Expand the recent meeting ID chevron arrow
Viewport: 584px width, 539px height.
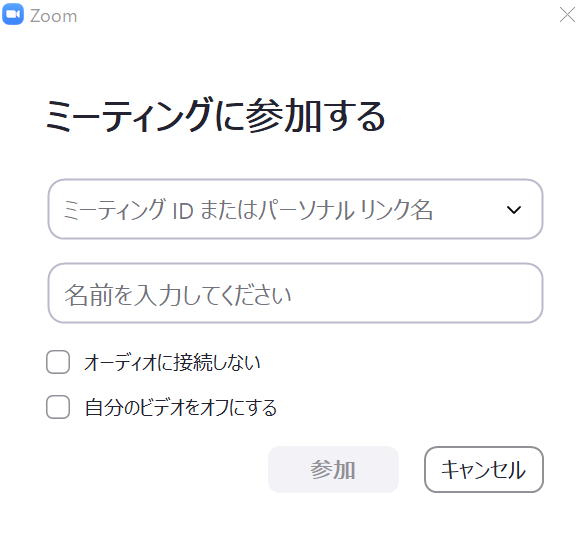tap(514, 210)
